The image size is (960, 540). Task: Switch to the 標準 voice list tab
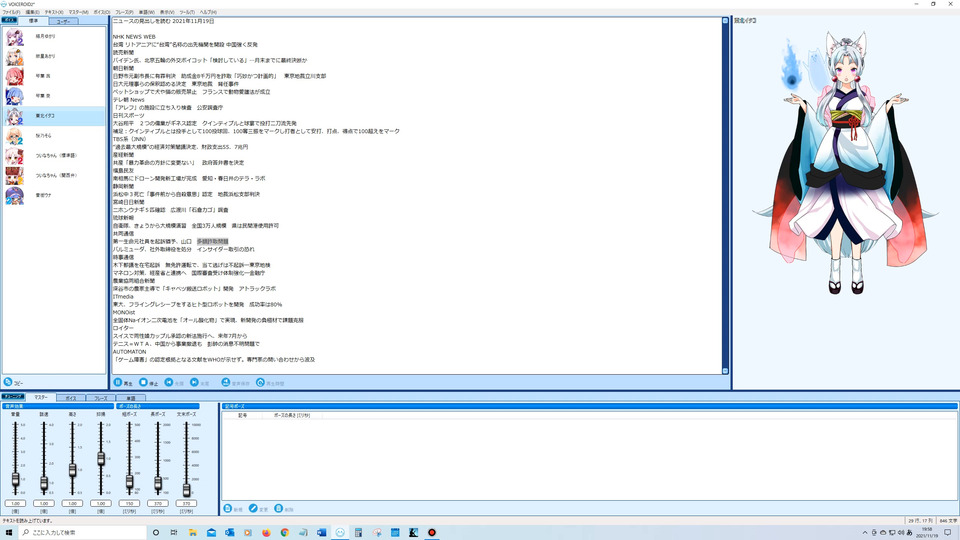[33, 21]
